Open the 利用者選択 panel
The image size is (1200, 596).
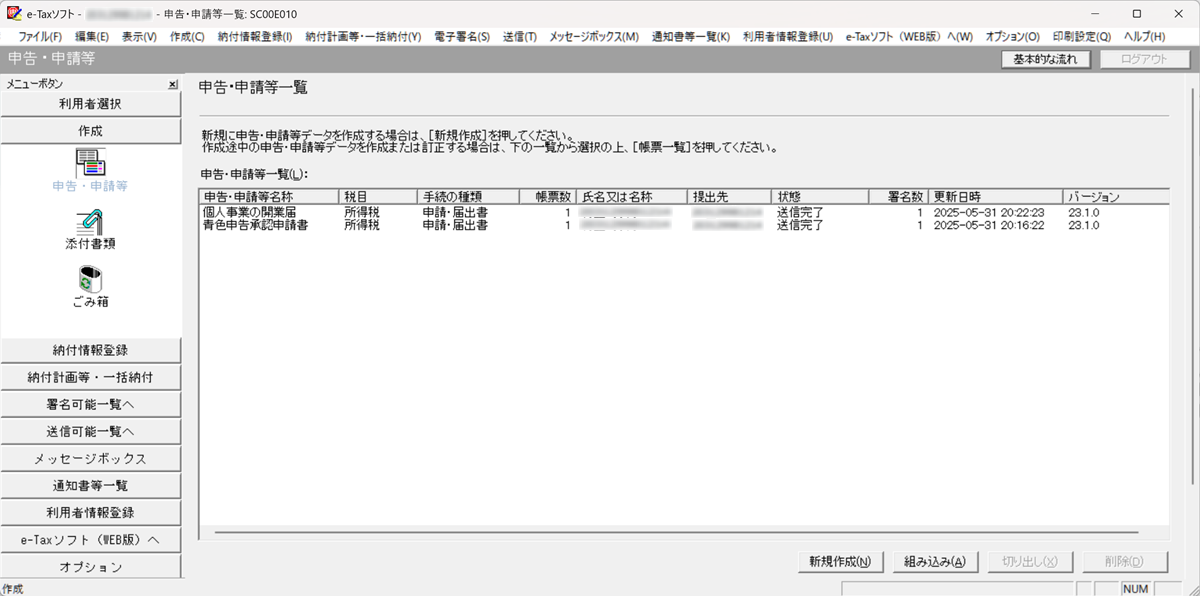click(x=90, y=103)
